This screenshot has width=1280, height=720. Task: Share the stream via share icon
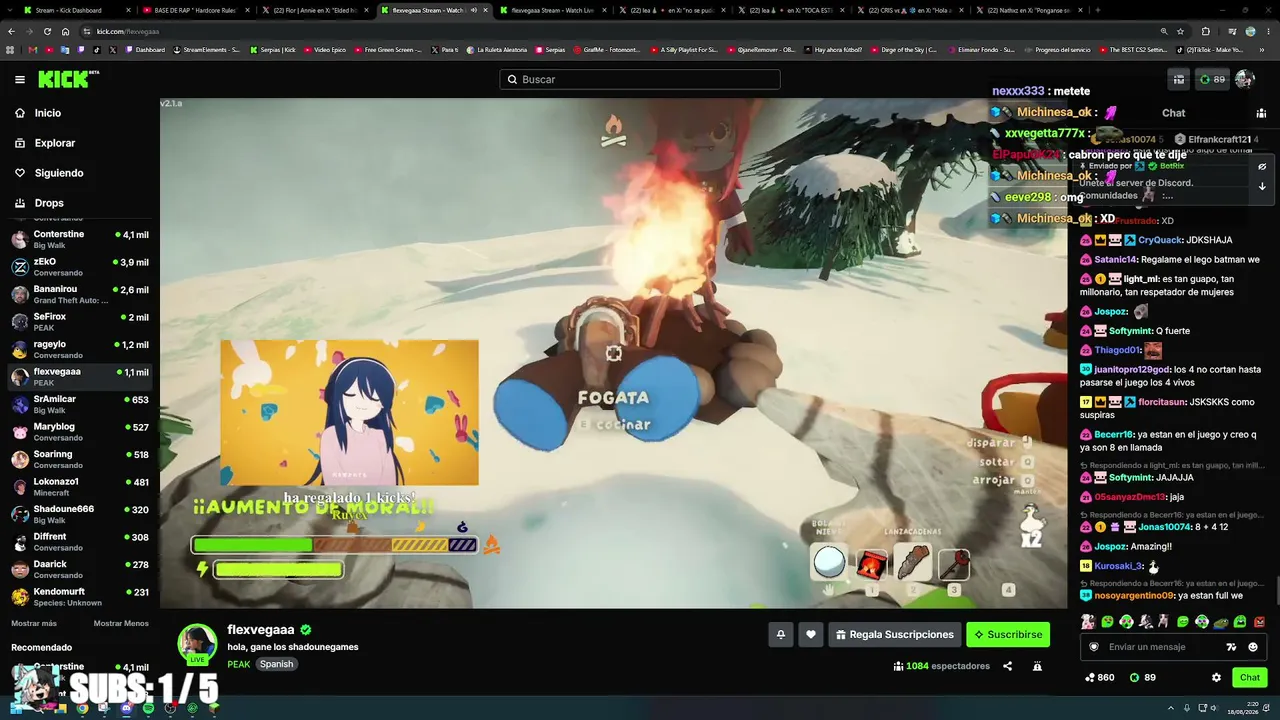[1007, 666]
